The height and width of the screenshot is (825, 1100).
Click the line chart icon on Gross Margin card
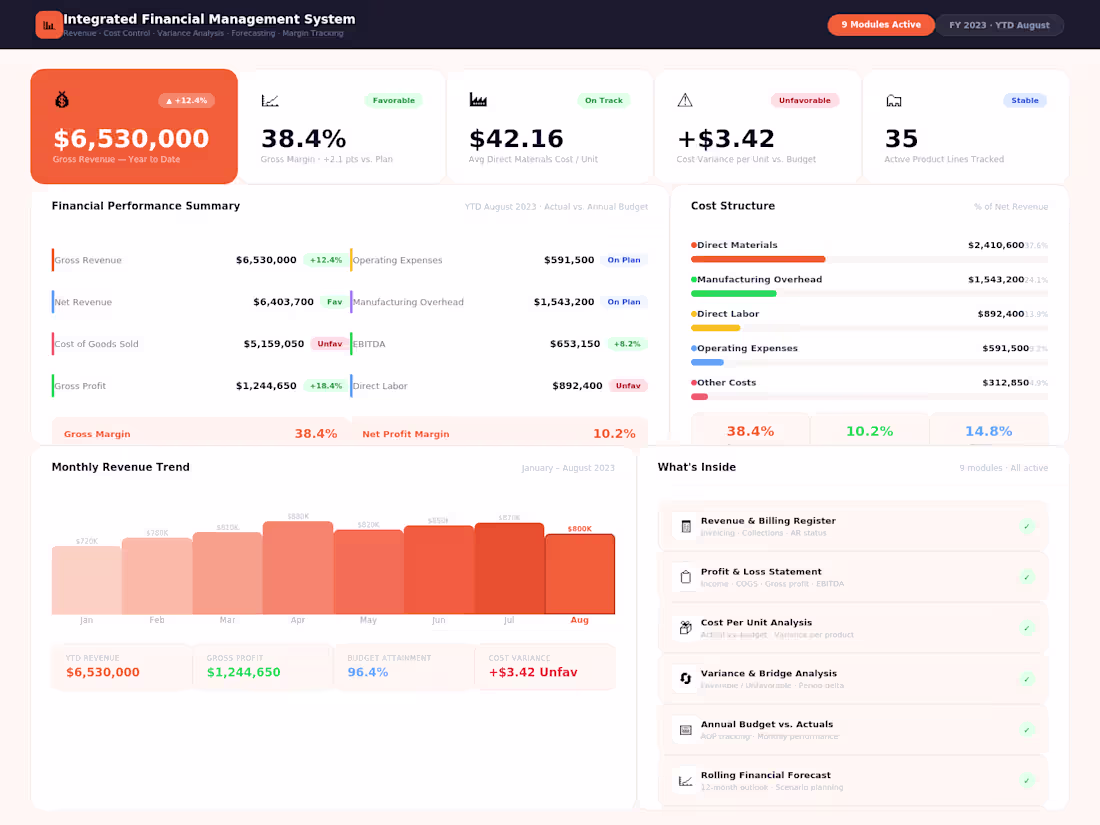270,100
